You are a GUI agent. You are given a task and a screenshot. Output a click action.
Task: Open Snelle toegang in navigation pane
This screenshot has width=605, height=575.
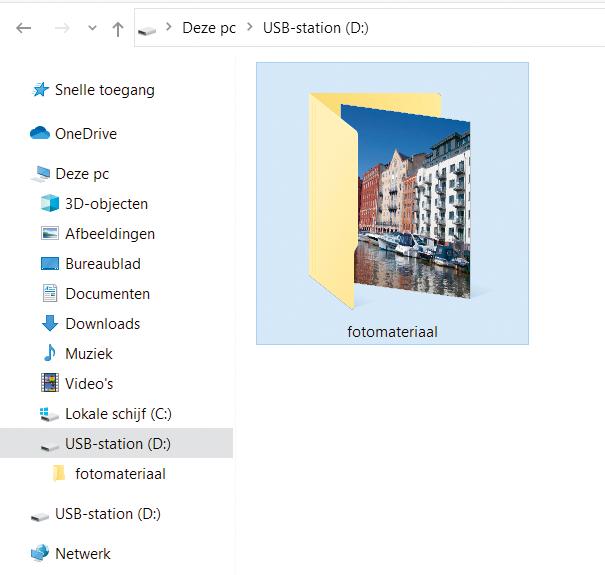tap(105, 90)
